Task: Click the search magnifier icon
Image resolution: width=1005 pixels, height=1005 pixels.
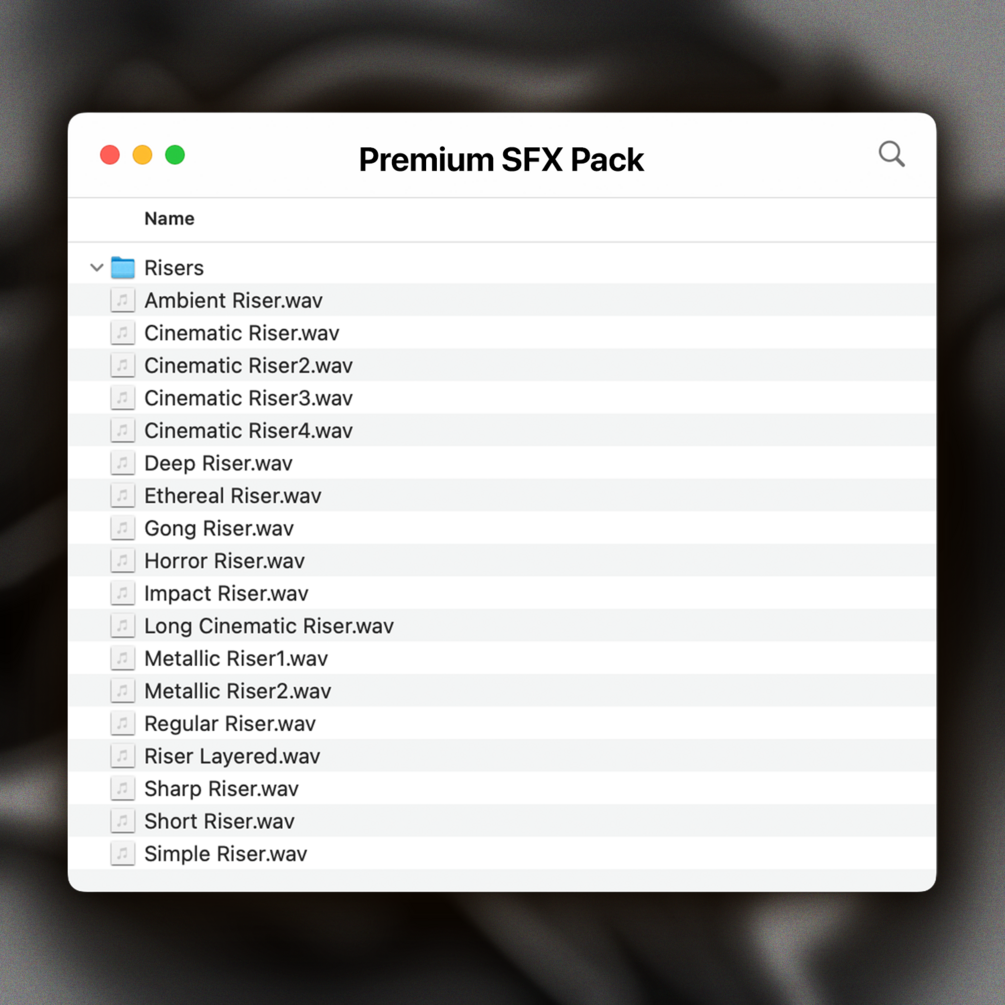Action: (891, 154)
